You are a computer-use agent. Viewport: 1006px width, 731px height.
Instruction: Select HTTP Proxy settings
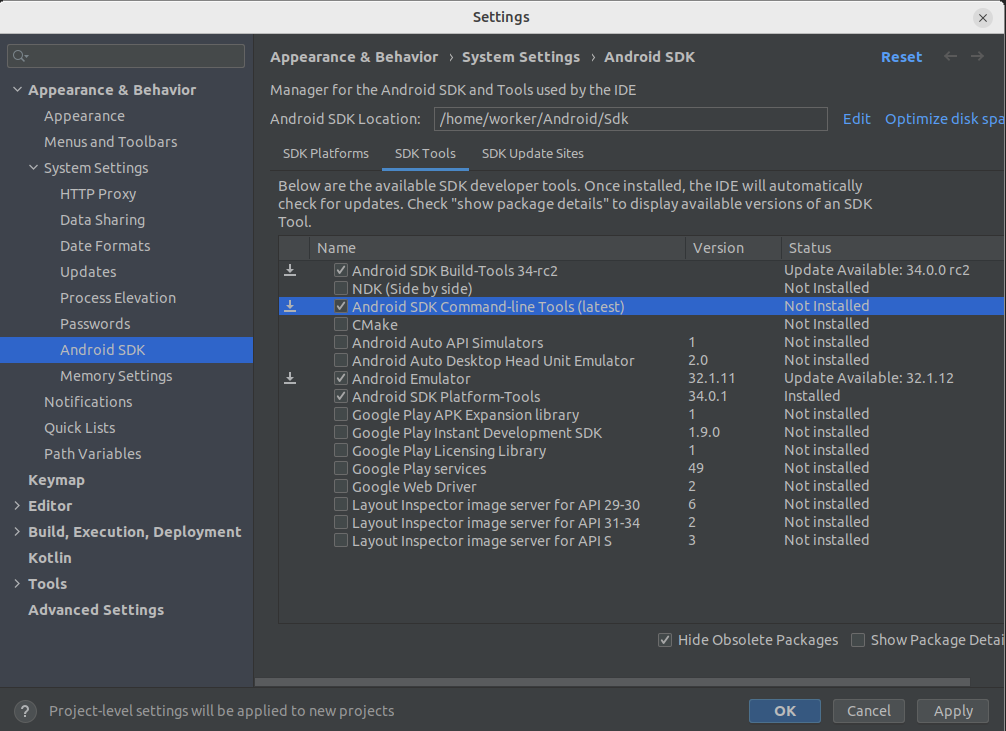pyautogui.click(x=98, y=194)
